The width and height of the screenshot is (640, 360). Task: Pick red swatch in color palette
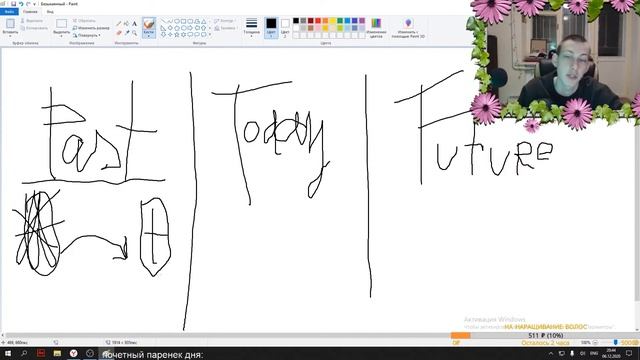click(x=318, y=20)
